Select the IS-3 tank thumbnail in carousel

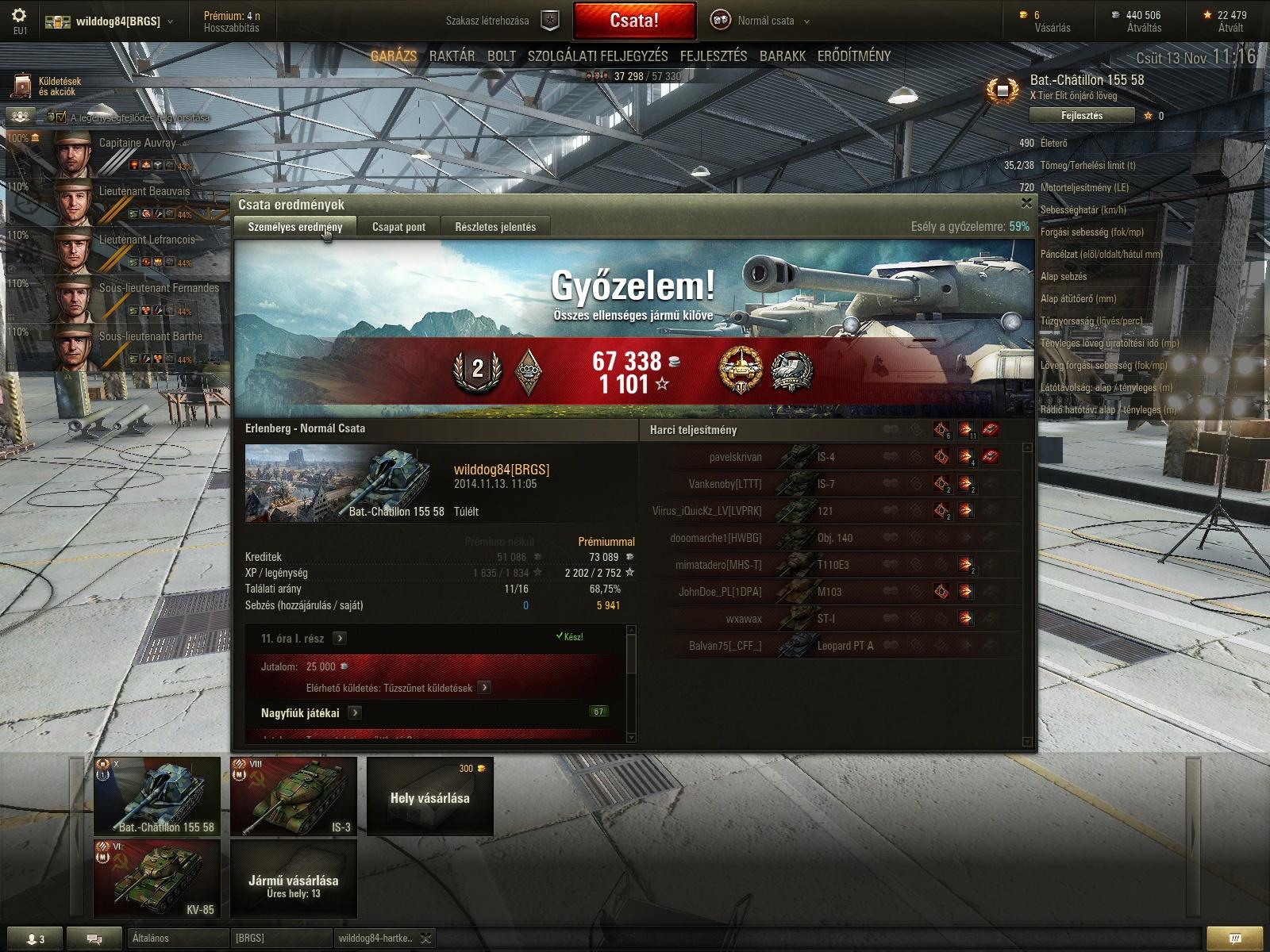(x=294, y=796)
